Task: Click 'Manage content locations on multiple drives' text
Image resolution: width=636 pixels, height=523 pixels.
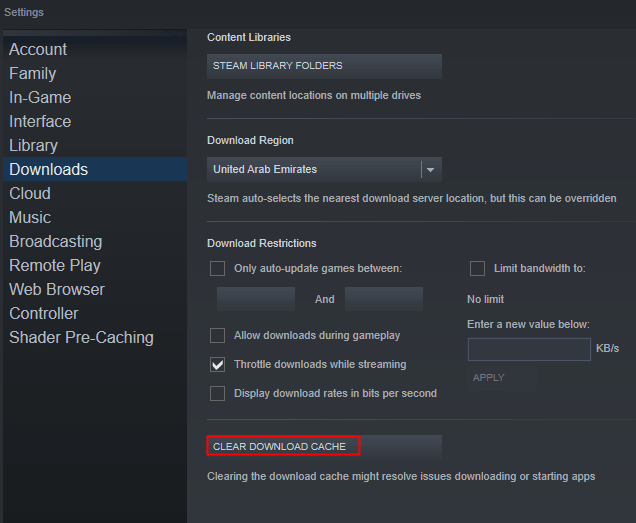Action: [x=314, y=95]
